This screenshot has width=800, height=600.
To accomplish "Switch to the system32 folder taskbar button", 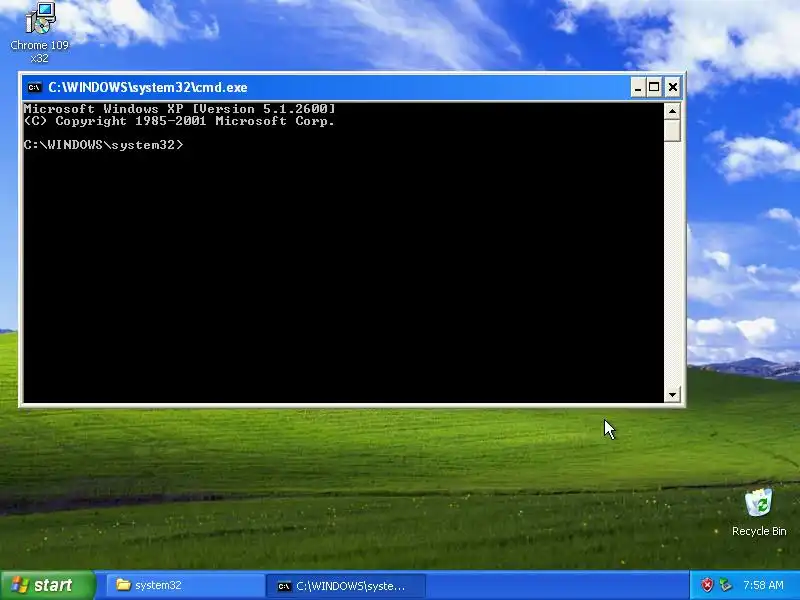I will 186,585.
